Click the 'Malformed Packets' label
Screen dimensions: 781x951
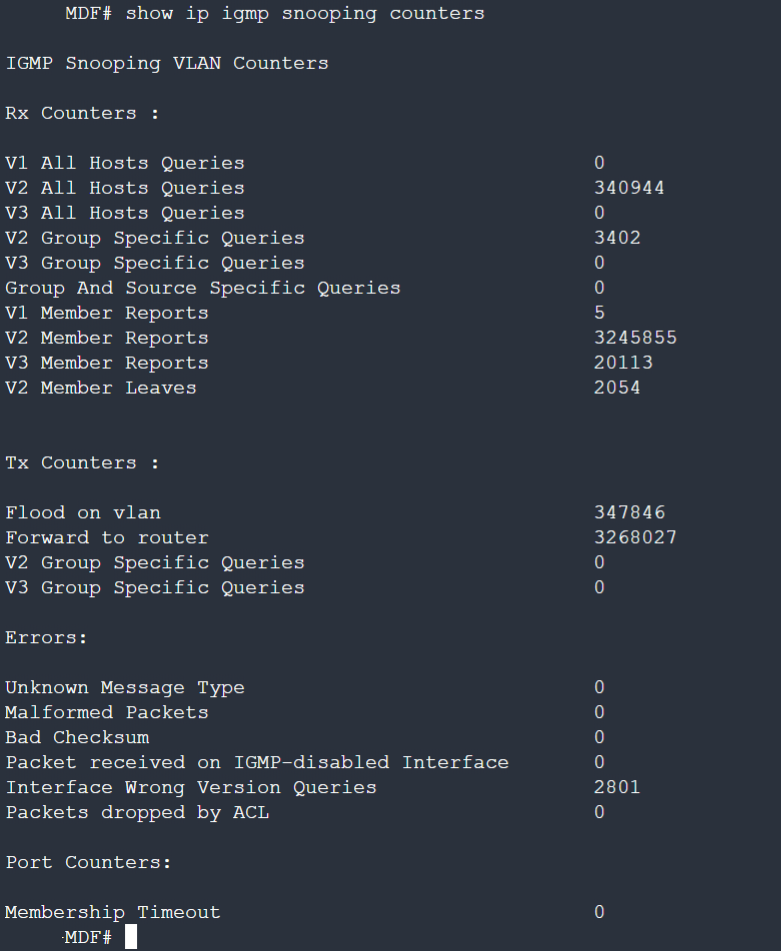click(x=107, y=713)
